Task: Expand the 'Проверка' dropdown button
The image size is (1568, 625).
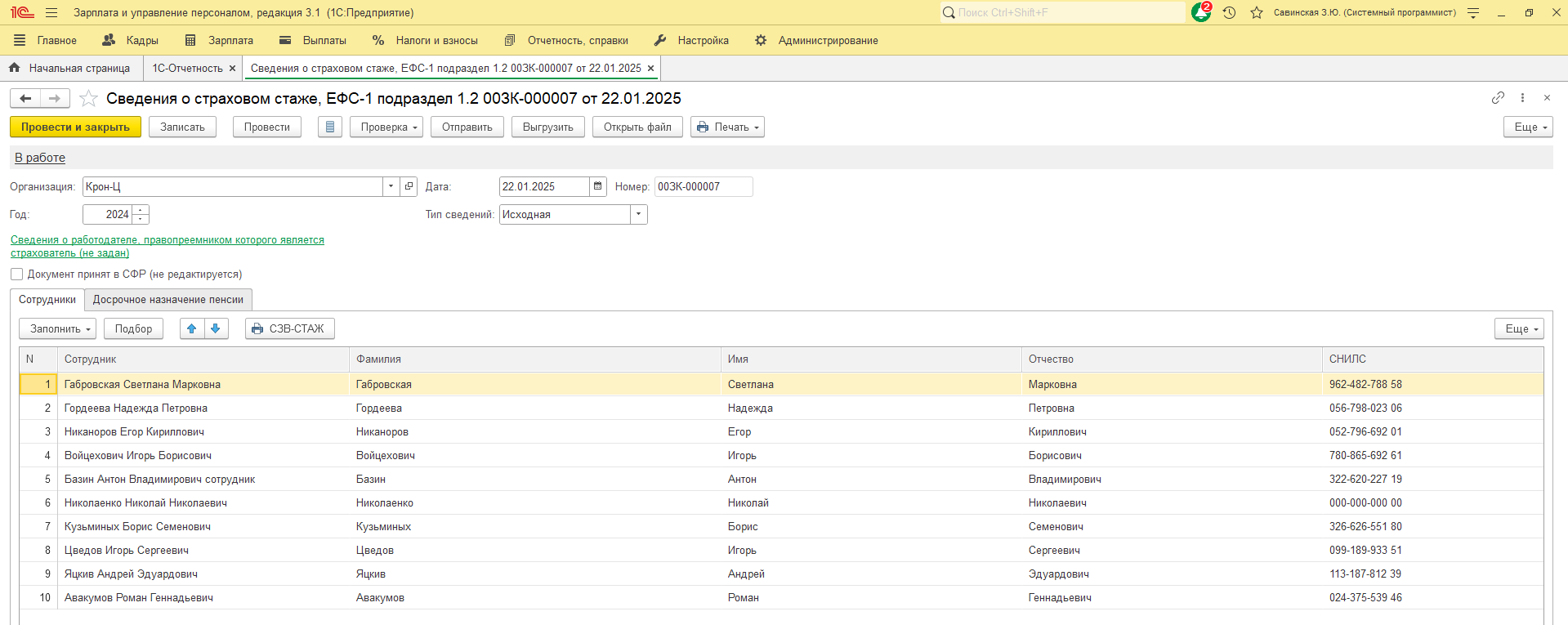Action: [386, 127]
